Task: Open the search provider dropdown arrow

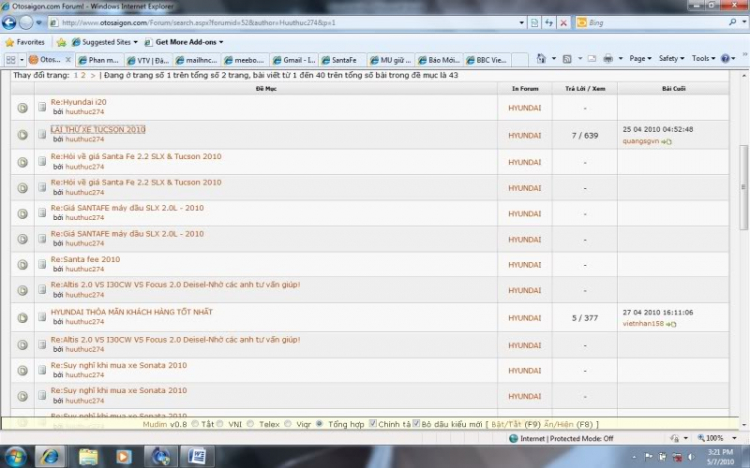Action: (x=744, y=22)
